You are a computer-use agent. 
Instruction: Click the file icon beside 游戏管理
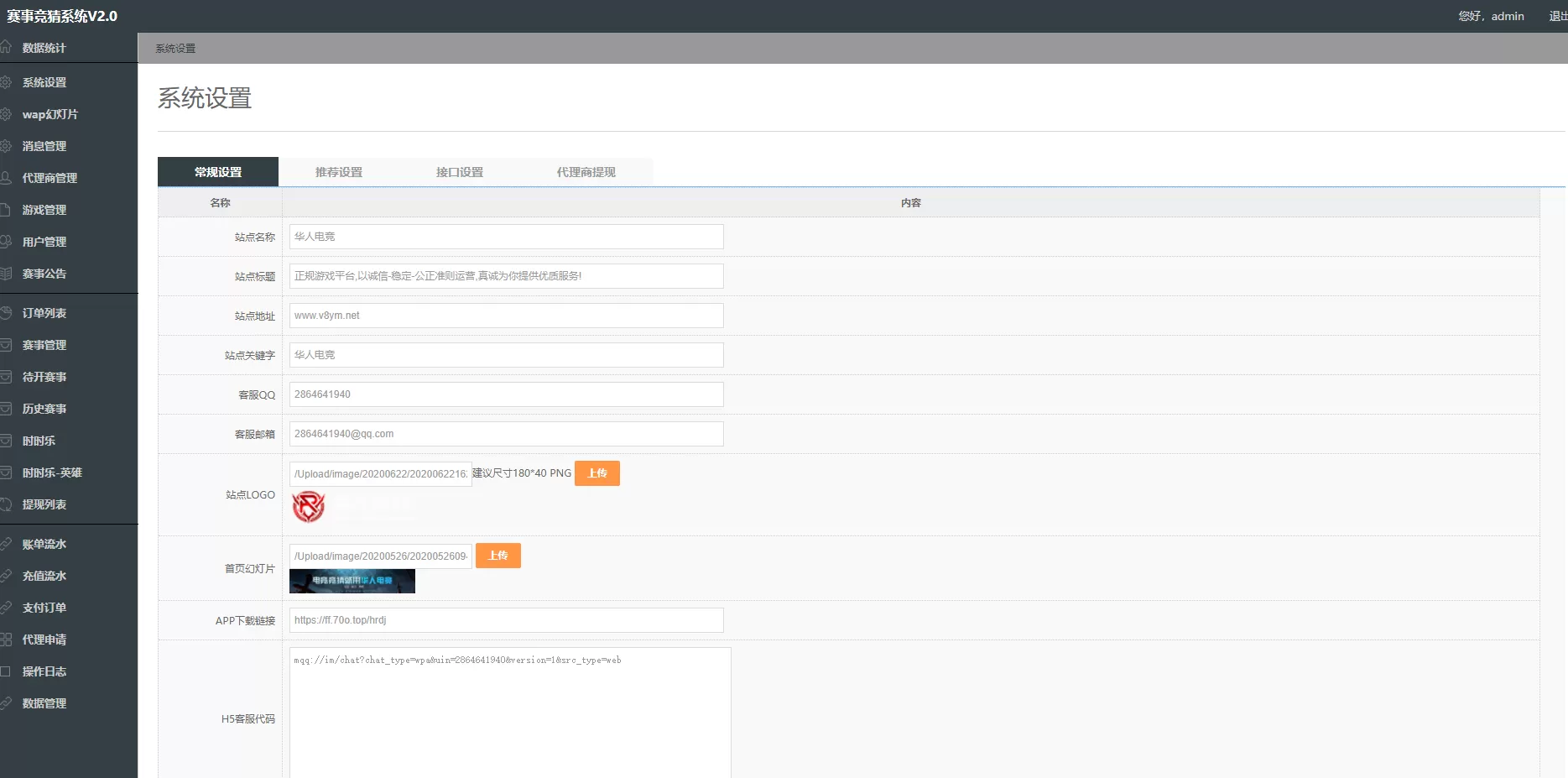pos(6,210)
